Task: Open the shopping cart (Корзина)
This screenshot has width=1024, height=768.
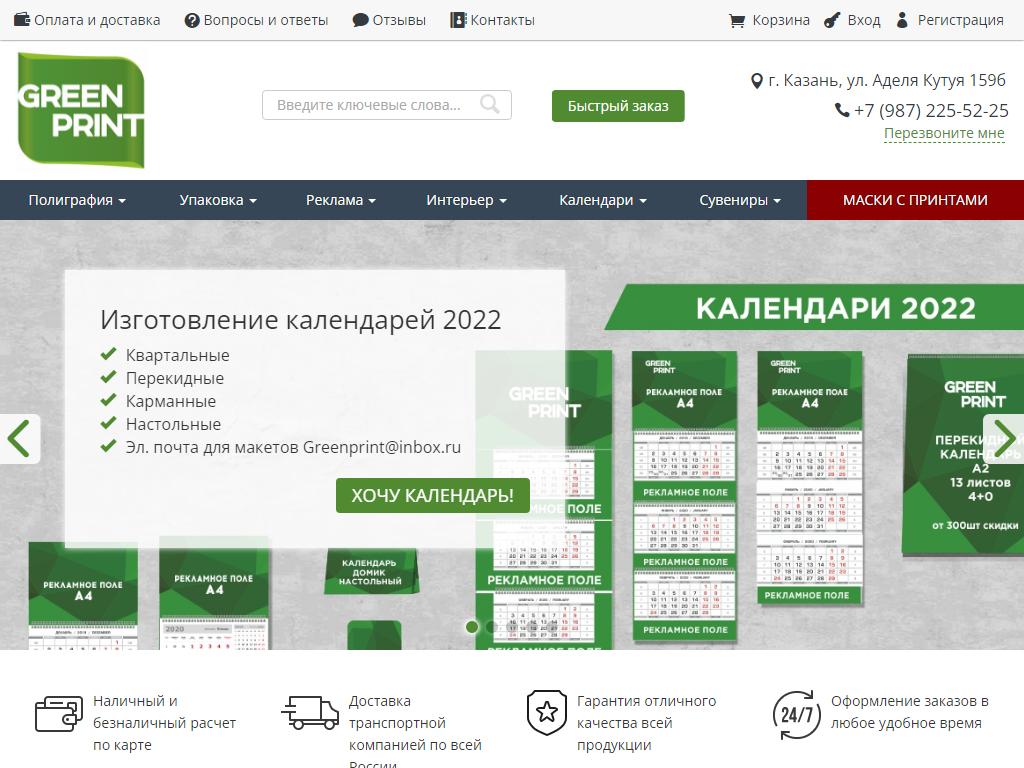Action: [769, 20]
